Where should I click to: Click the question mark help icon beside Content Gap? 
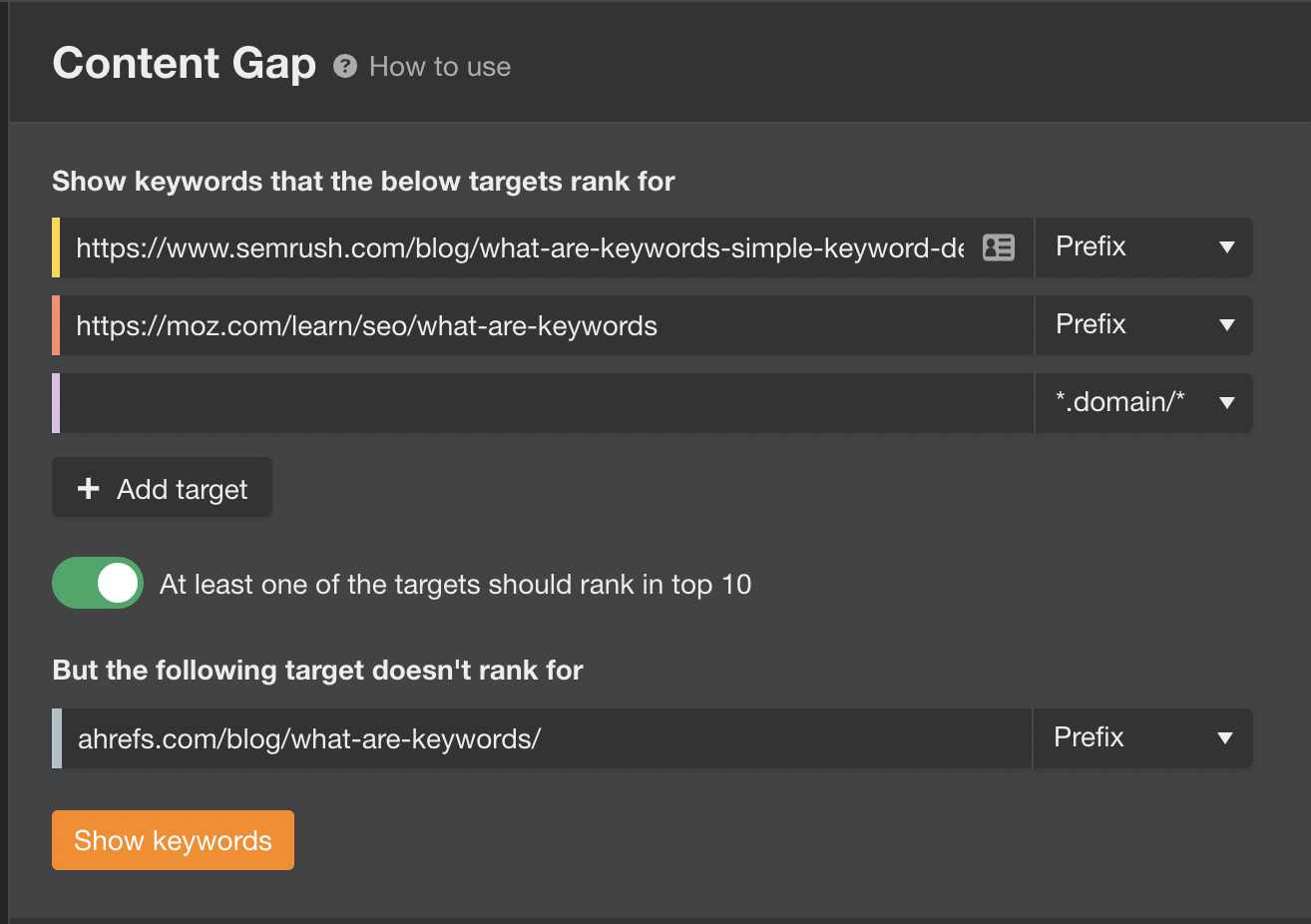(344, 66)
